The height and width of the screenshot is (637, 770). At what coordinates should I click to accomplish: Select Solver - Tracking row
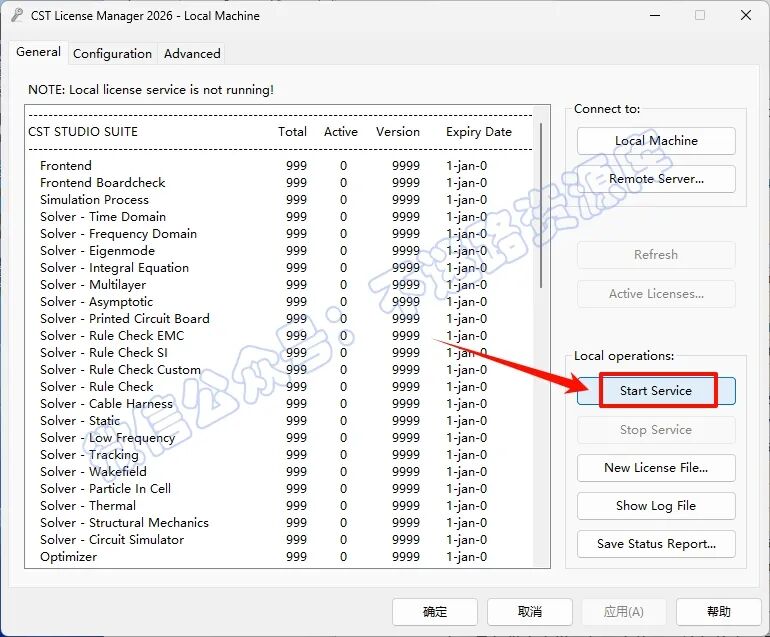click(264, 455)
